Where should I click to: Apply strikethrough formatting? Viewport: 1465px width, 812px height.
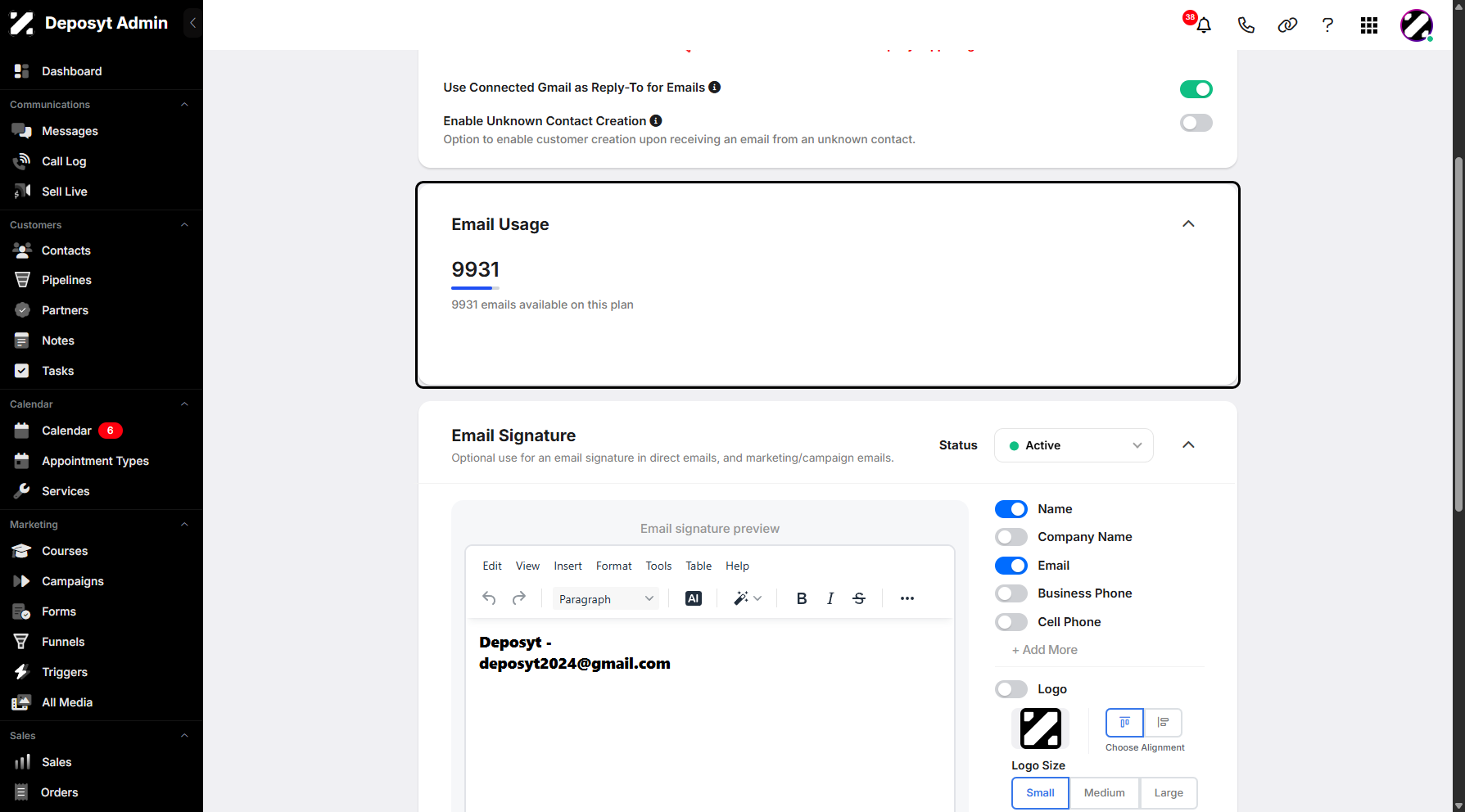(859, 598)
